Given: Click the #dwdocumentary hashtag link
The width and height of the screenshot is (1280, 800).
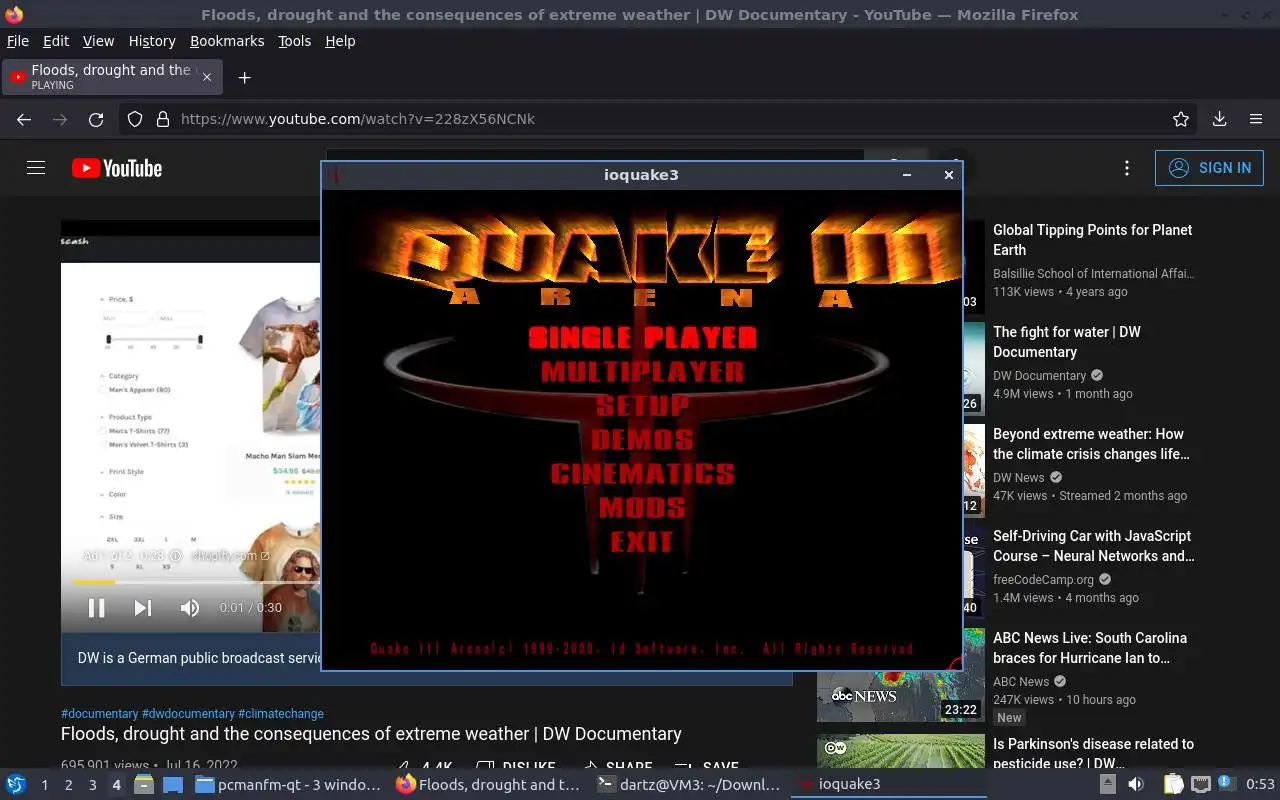Looking at the screenshot, I should point(188,714).
